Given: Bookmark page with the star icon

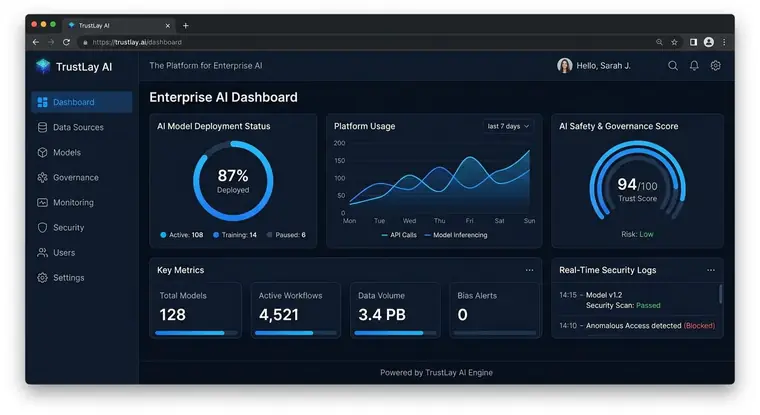Looking at the screenshot, I should coord(674,42).
